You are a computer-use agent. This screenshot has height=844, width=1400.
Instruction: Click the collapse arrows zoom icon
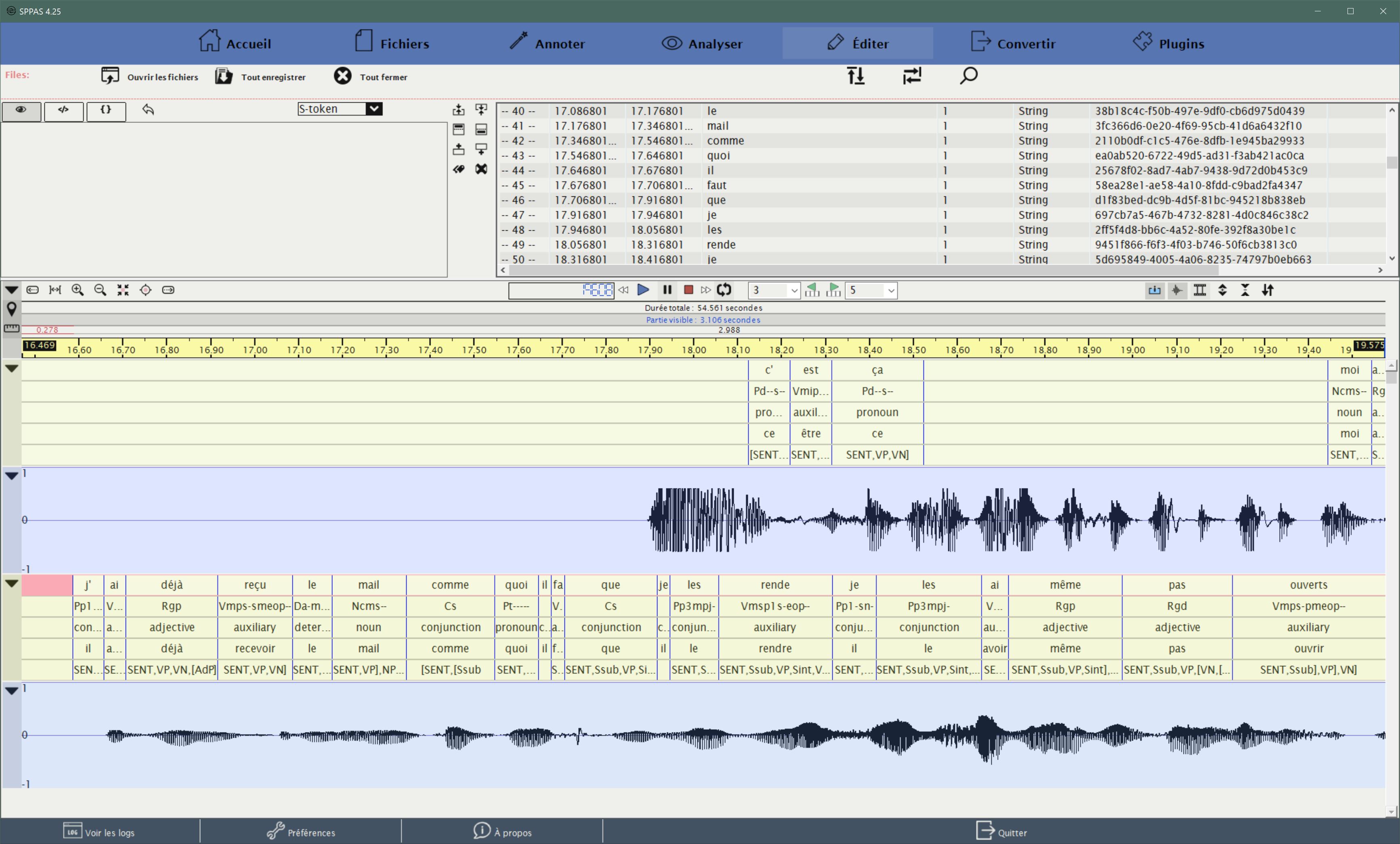[123, 290]
